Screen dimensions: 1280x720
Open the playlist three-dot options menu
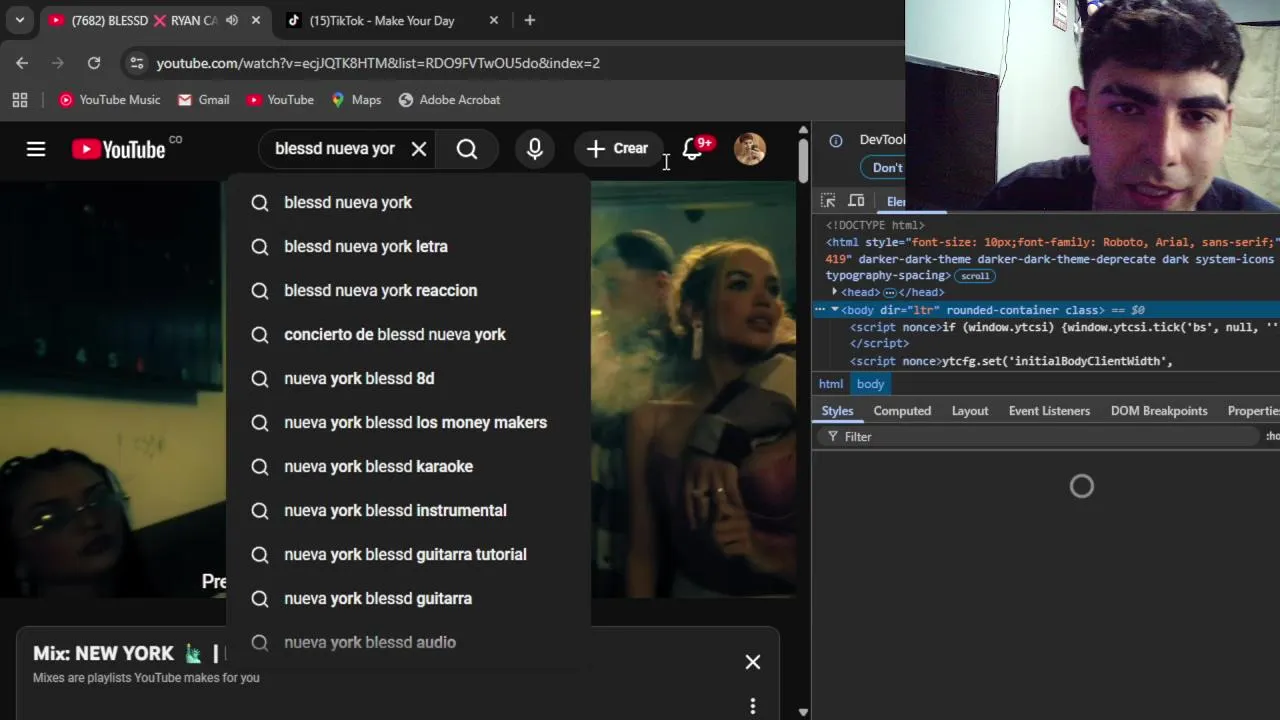pyautogui.click(x=753, y=706)
